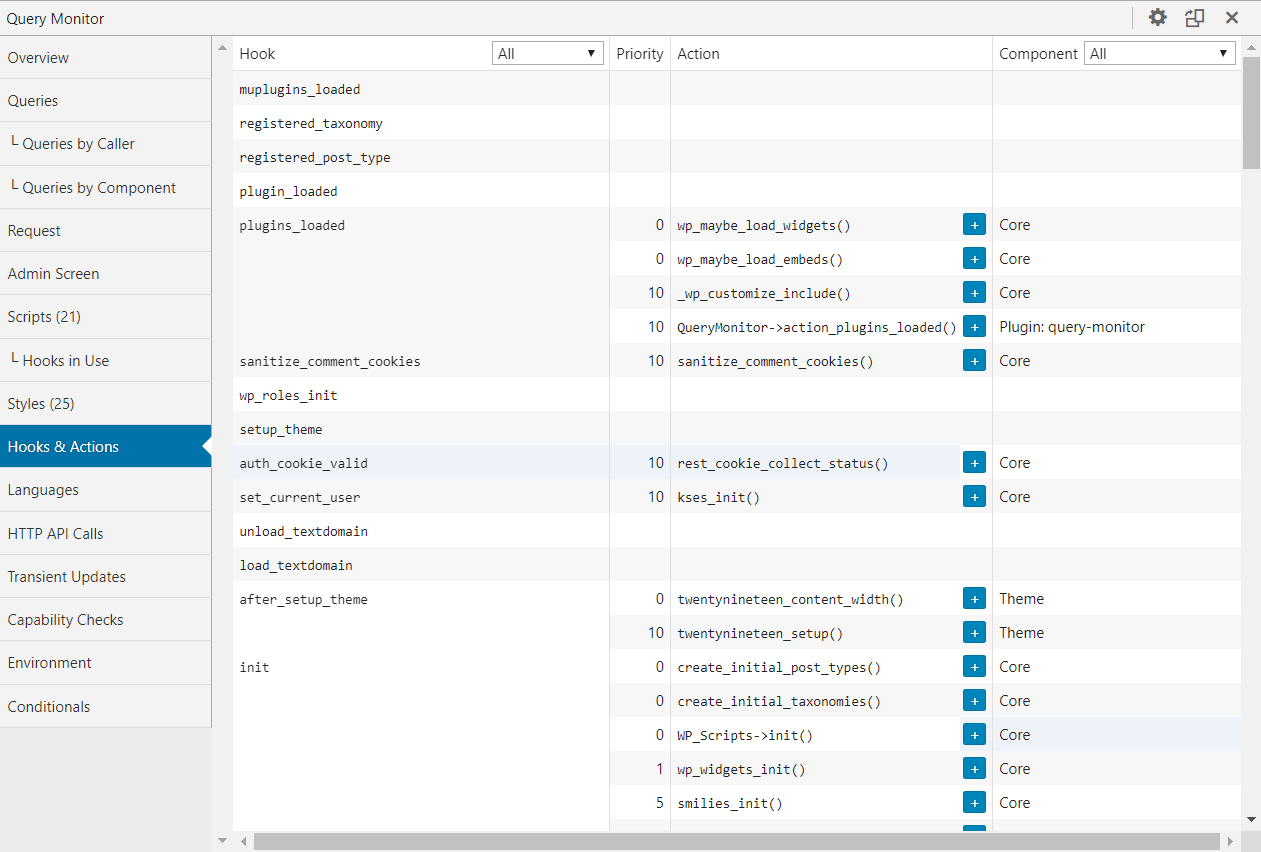Expand the wp_maybe_load_widgets() action details
This screenshot has width=1261, height=852.
coord(974,225)
